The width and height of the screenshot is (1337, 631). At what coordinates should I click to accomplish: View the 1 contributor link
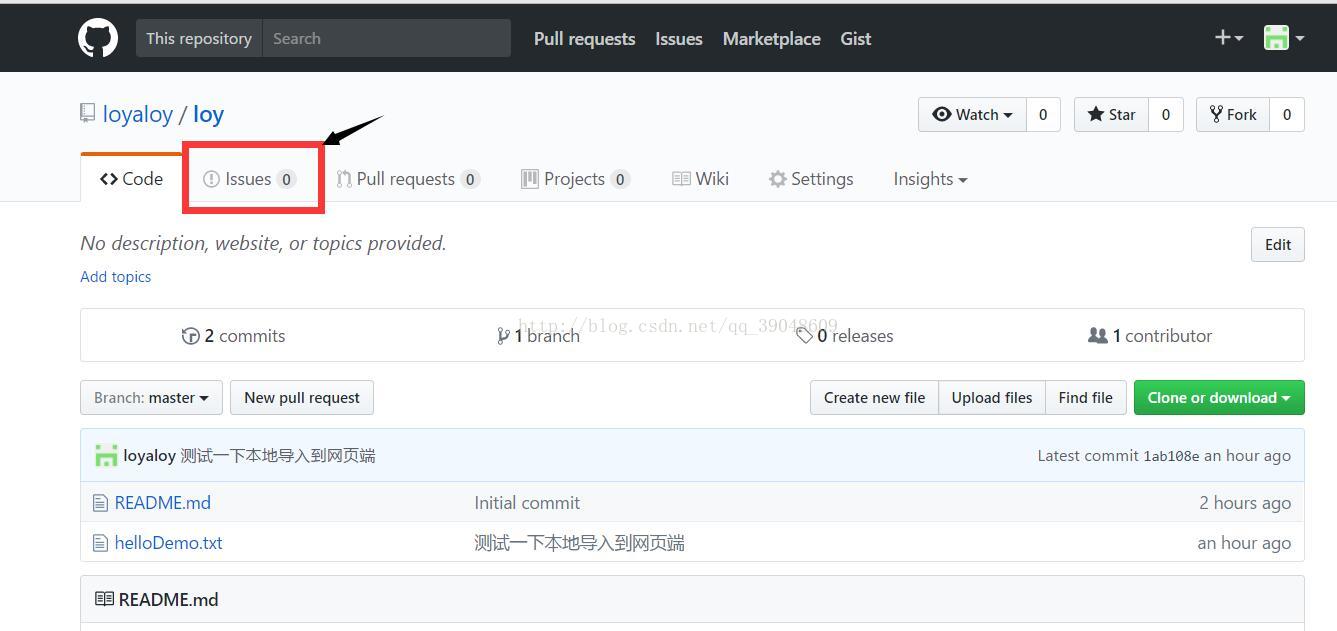pos(1150,336)
